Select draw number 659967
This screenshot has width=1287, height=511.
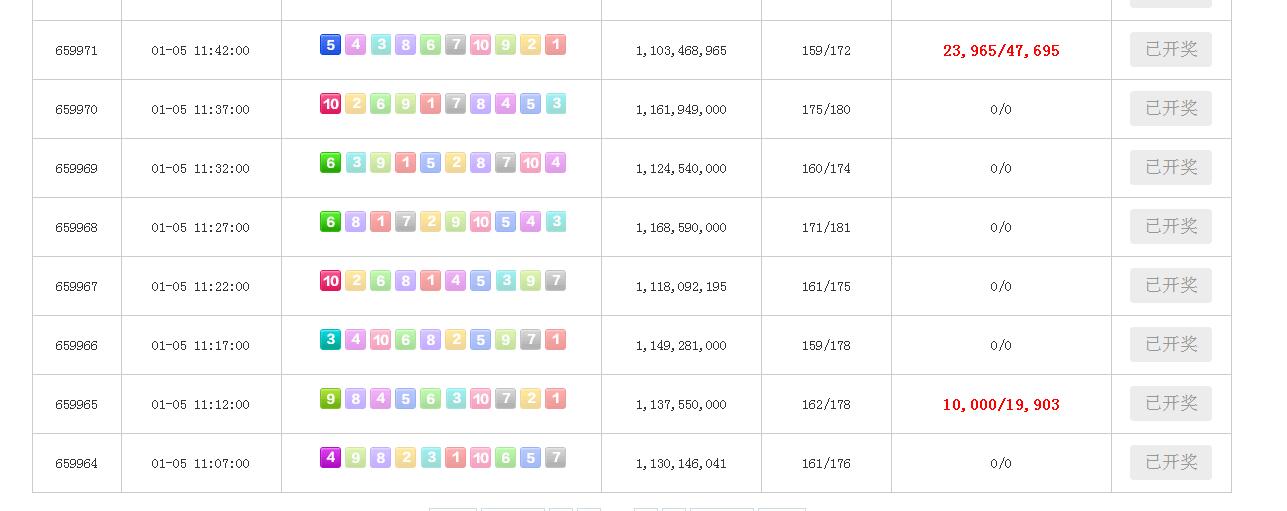click(77, 287)
